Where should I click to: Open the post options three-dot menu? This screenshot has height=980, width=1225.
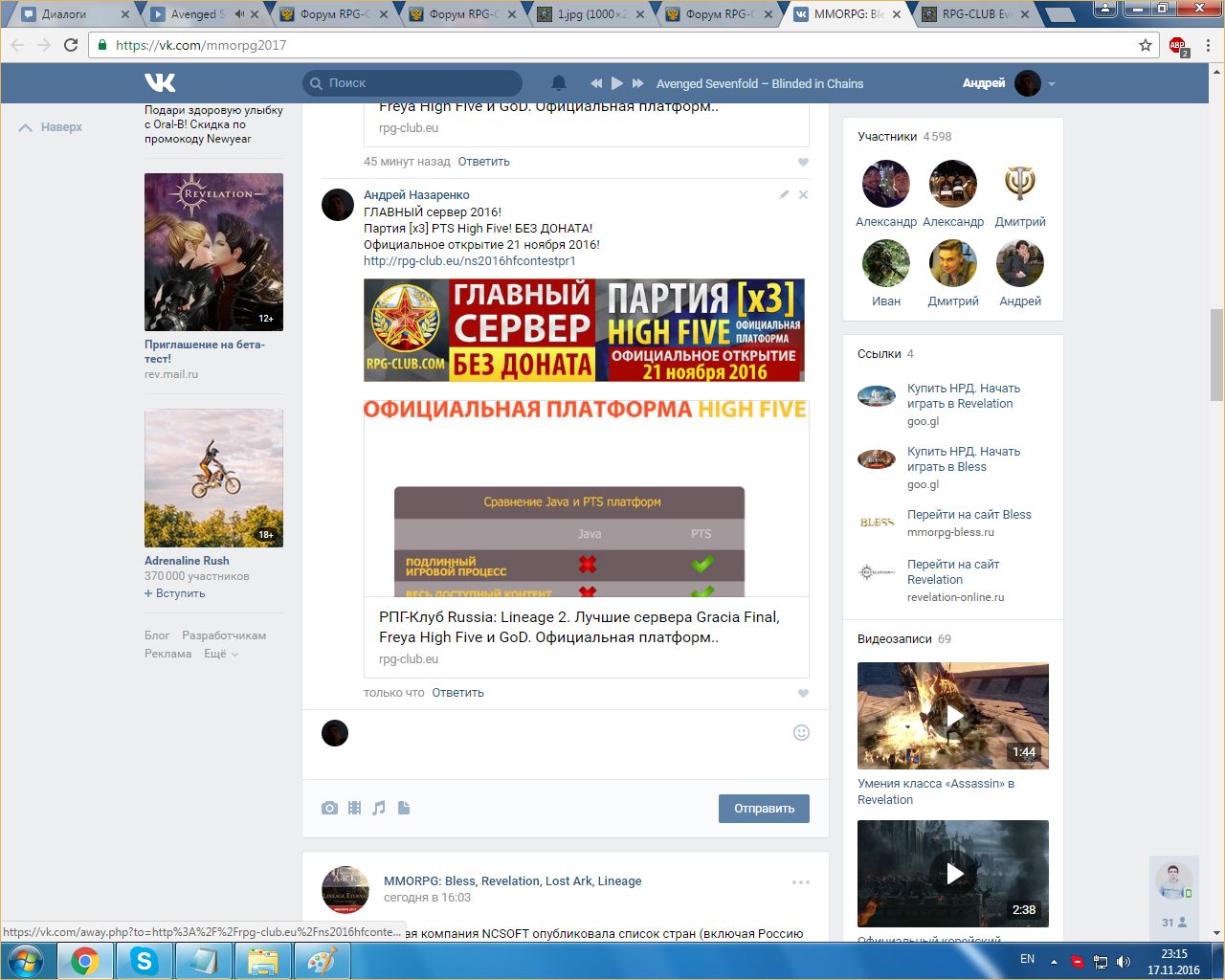[x=801, y=882]
